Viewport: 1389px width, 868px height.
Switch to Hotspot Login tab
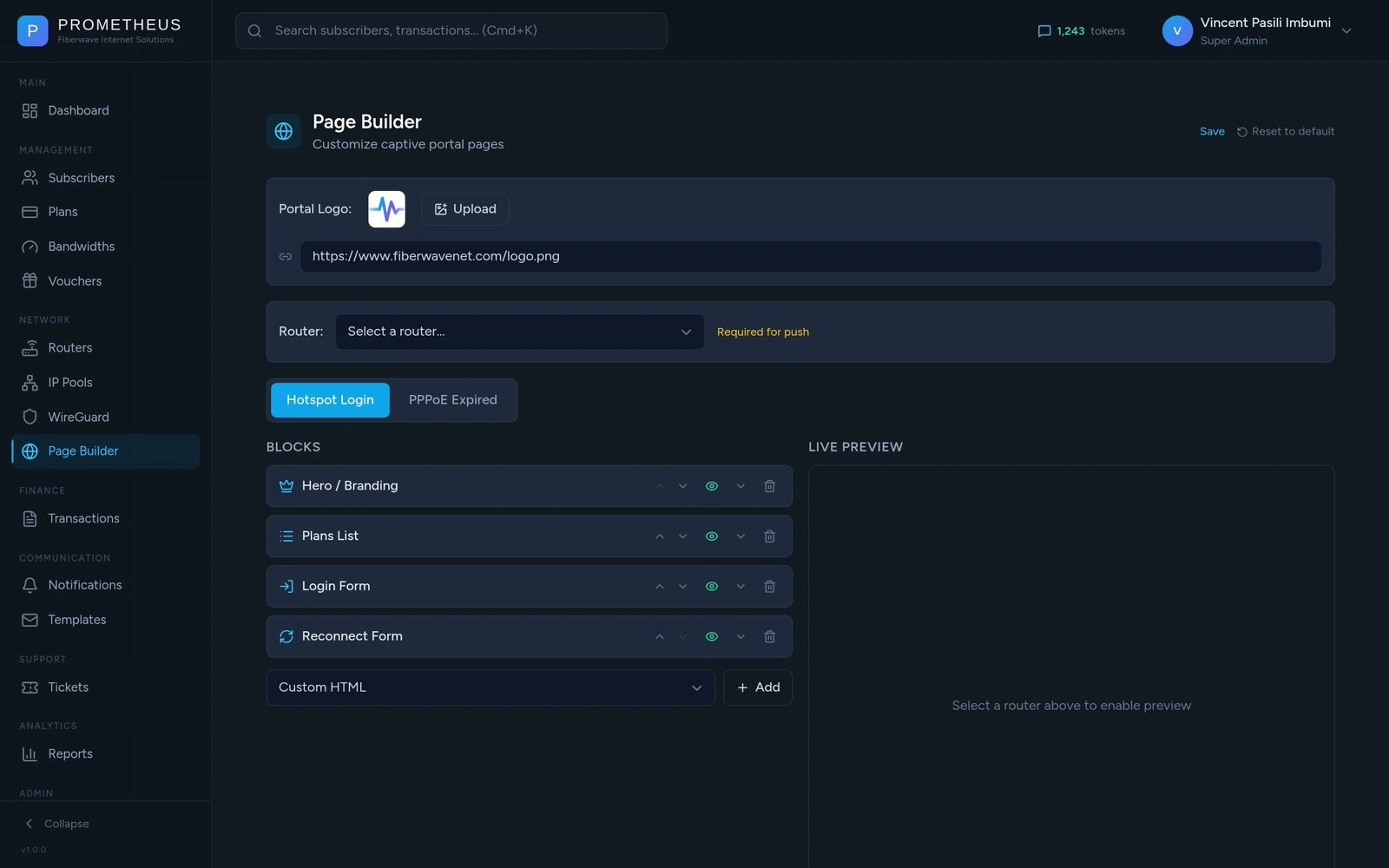330,400
